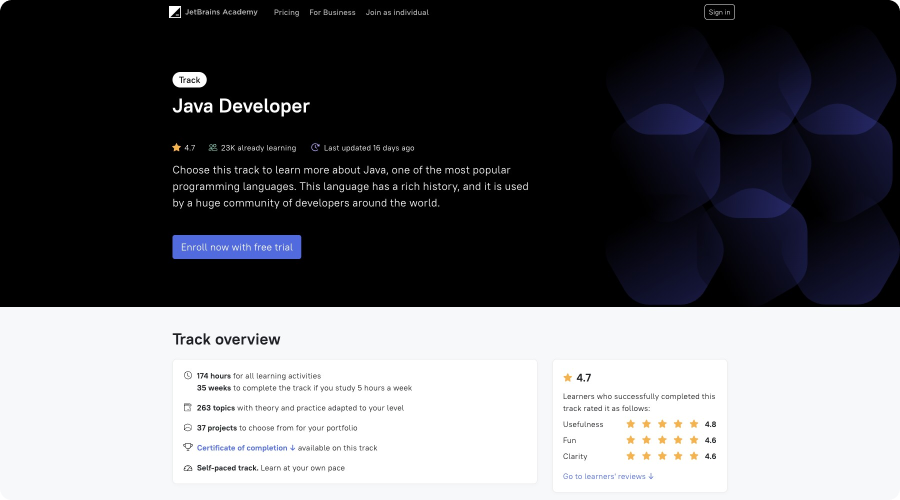Click the first star in the Clarity row
Image resolution: width=900 pixels, height=500 pixels.
pyautogui.click(x=631, y=456)
